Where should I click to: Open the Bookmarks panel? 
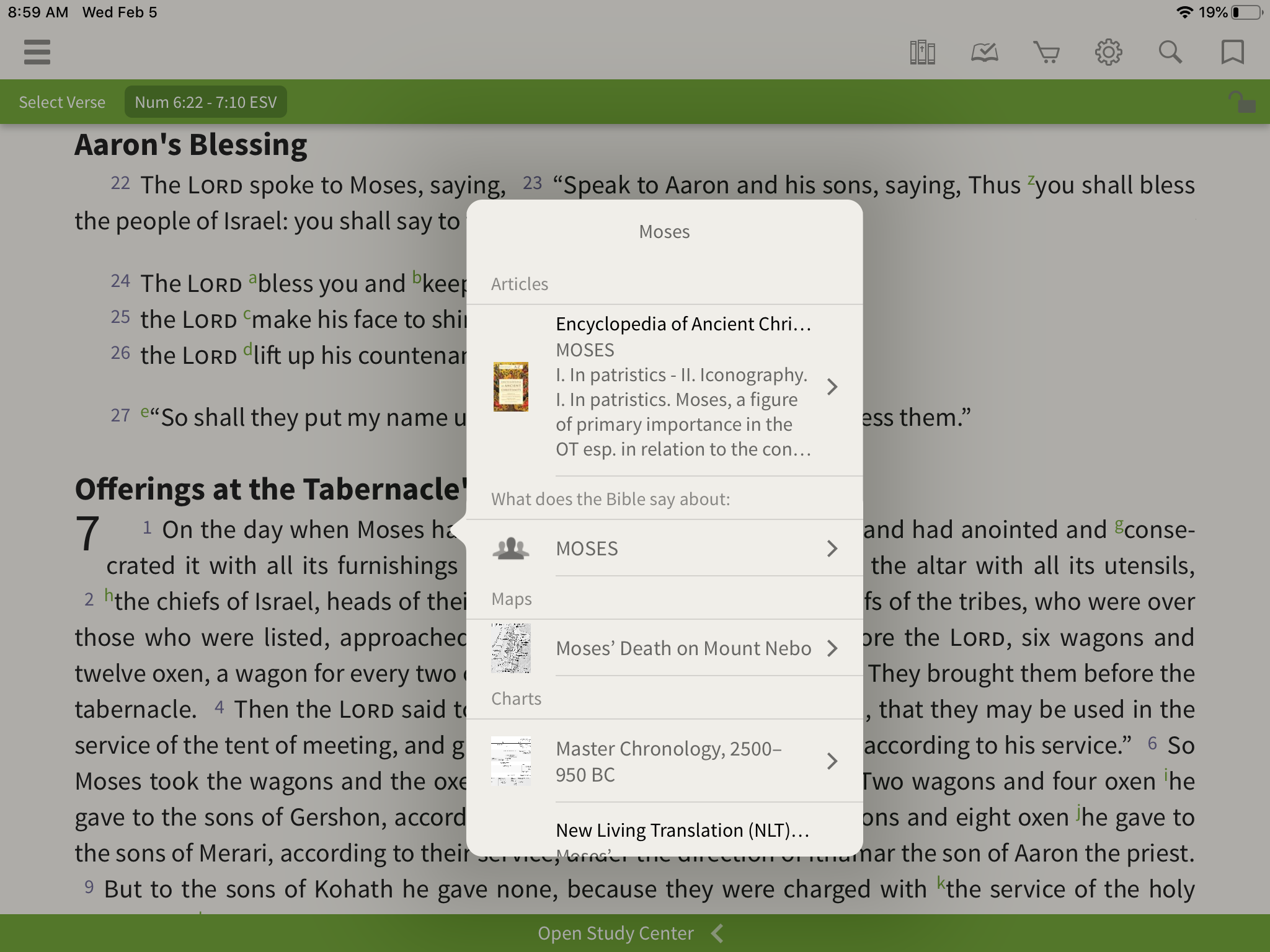point(1231,52)
